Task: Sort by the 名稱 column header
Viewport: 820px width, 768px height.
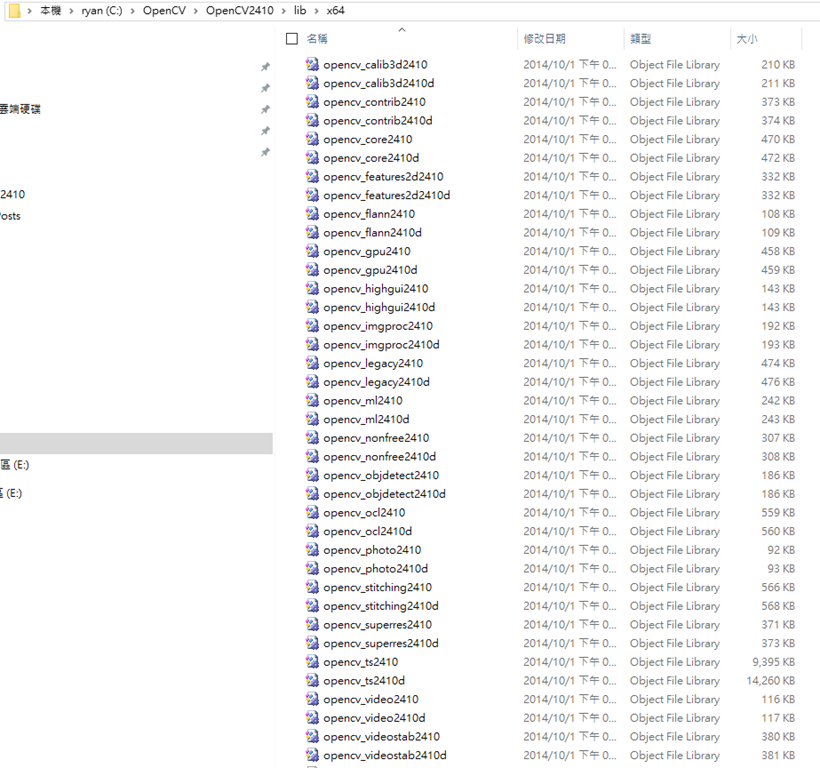Action: [x=317, y=39]
